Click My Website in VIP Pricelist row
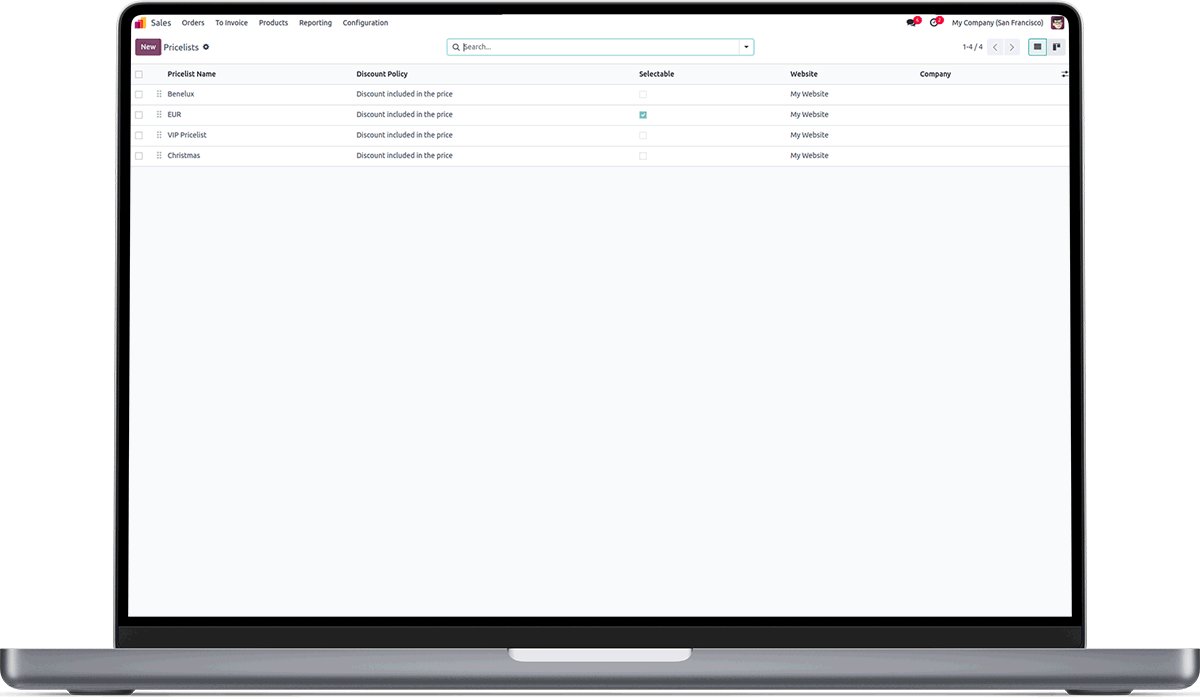 coord(809,135)
